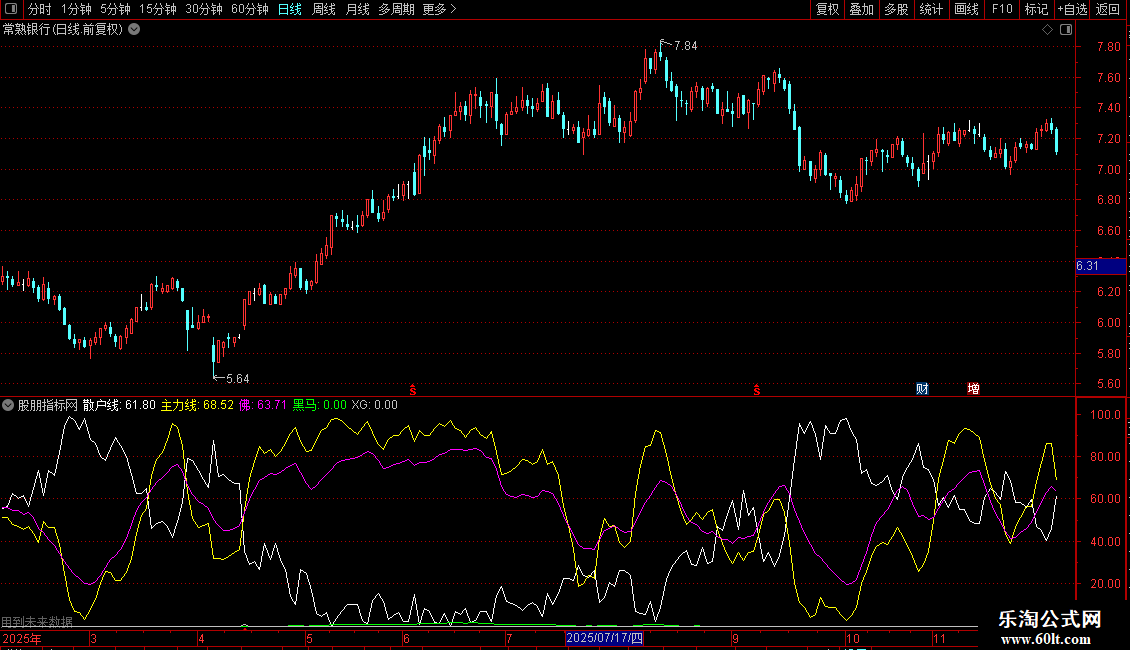This screenshot has width=1130, height=650.
Task: Click the 7.80 price axis label
Action: tap(1108, 47)
